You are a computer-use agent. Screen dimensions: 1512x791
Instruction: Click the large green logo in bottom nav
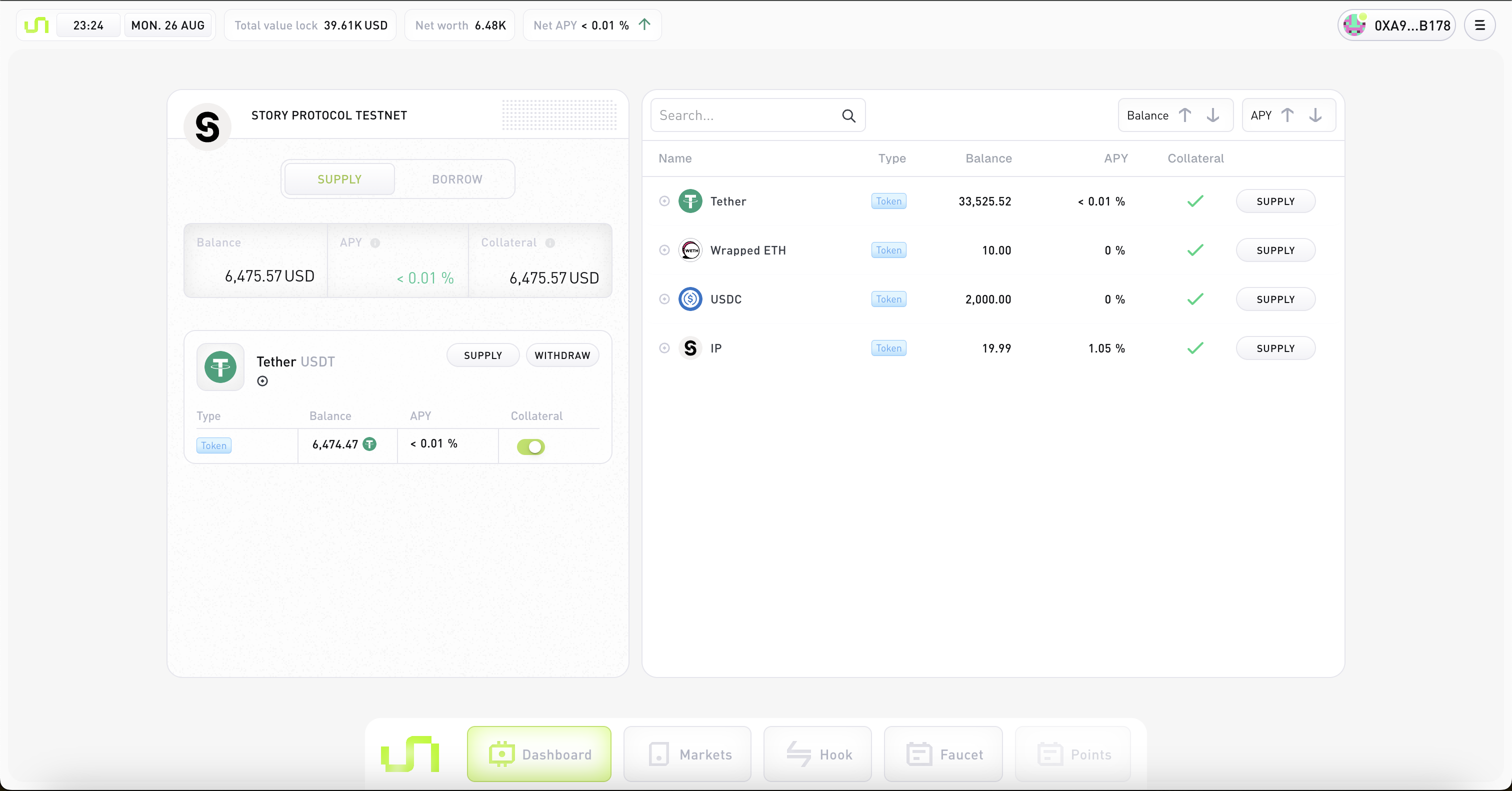click(410, 754)
